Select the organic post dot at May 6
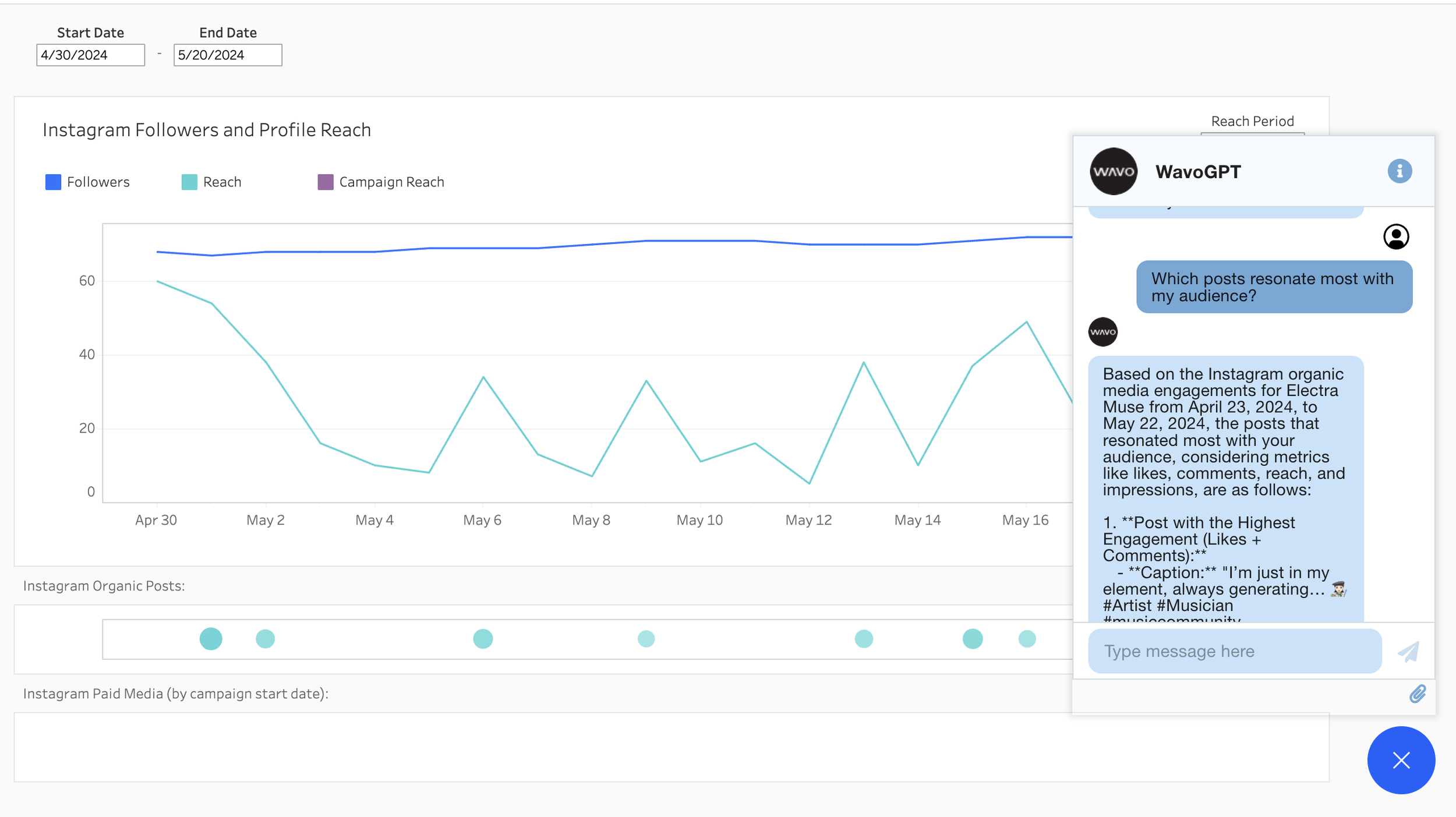The height and width of the screenshot is (817, 1456). click(x=483, y=639)
